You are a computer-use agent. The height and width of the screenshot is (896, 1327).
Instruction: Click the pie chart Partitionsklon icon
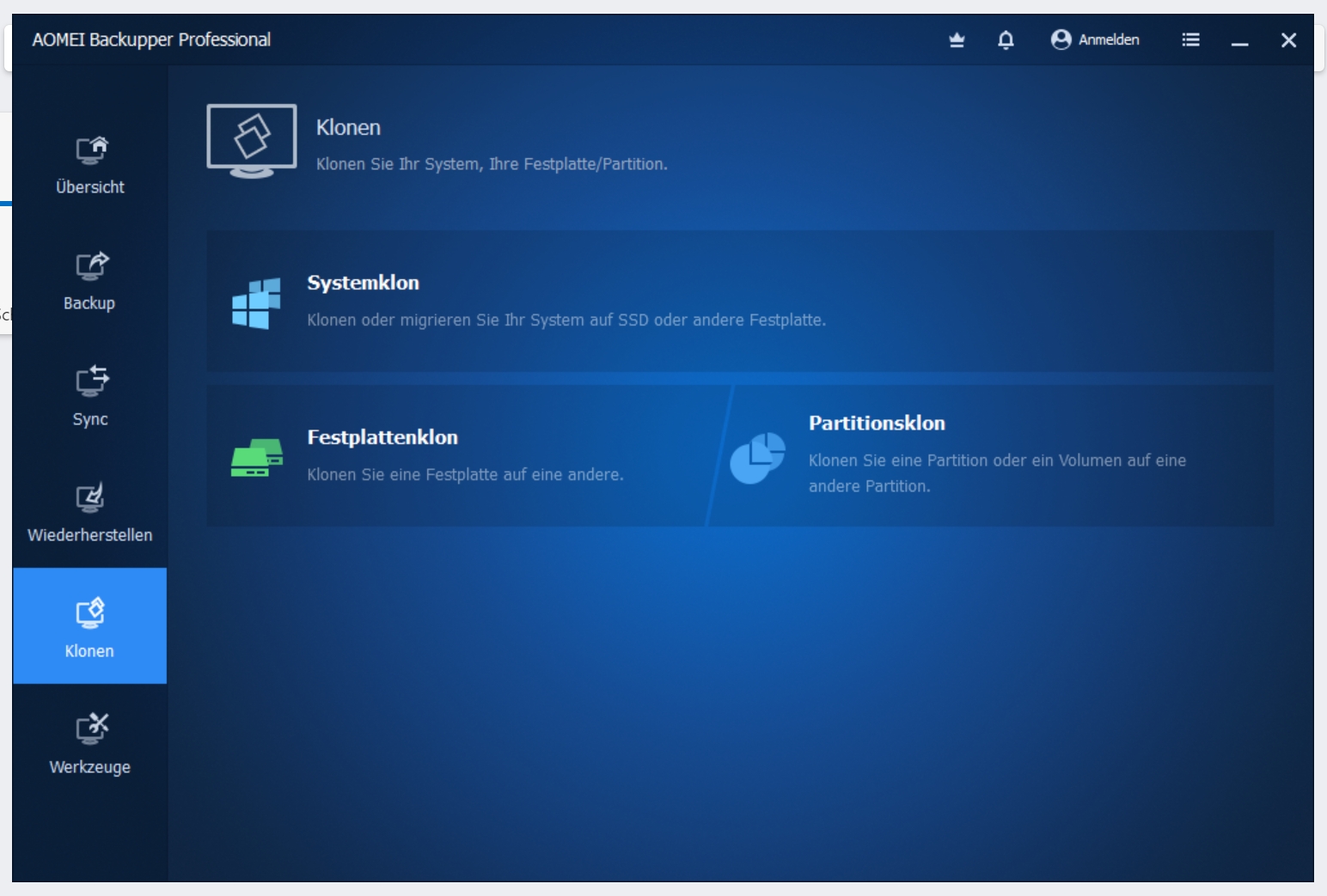[x=757, y=458]
